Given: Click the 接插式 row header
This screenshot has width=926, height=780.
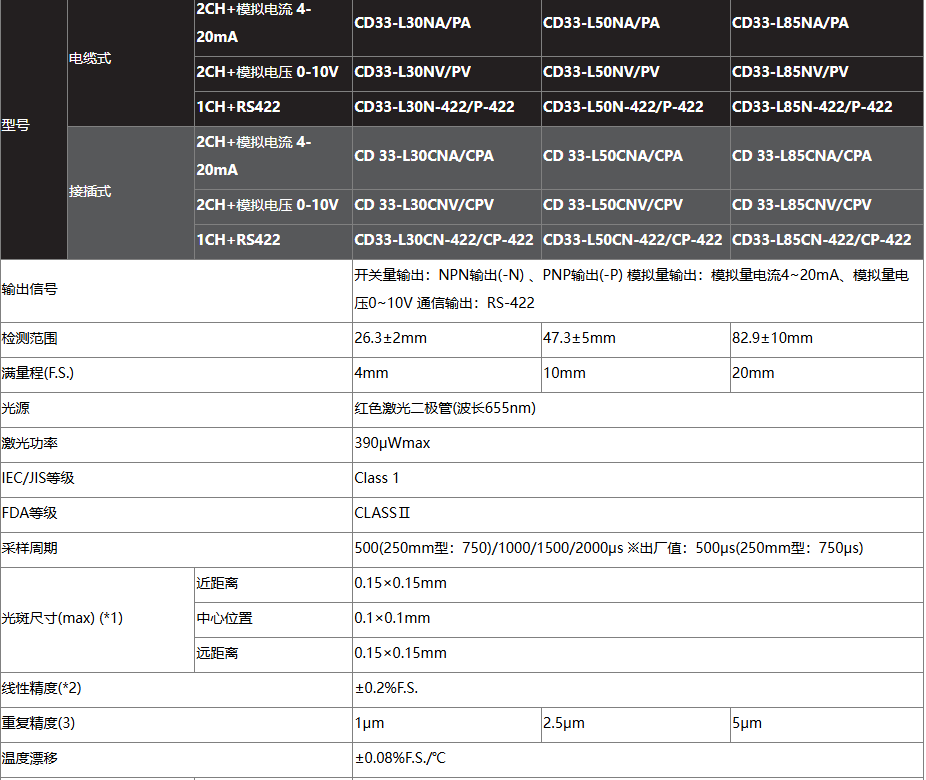Looking at the screenshot, I should [x=90, y=192].
